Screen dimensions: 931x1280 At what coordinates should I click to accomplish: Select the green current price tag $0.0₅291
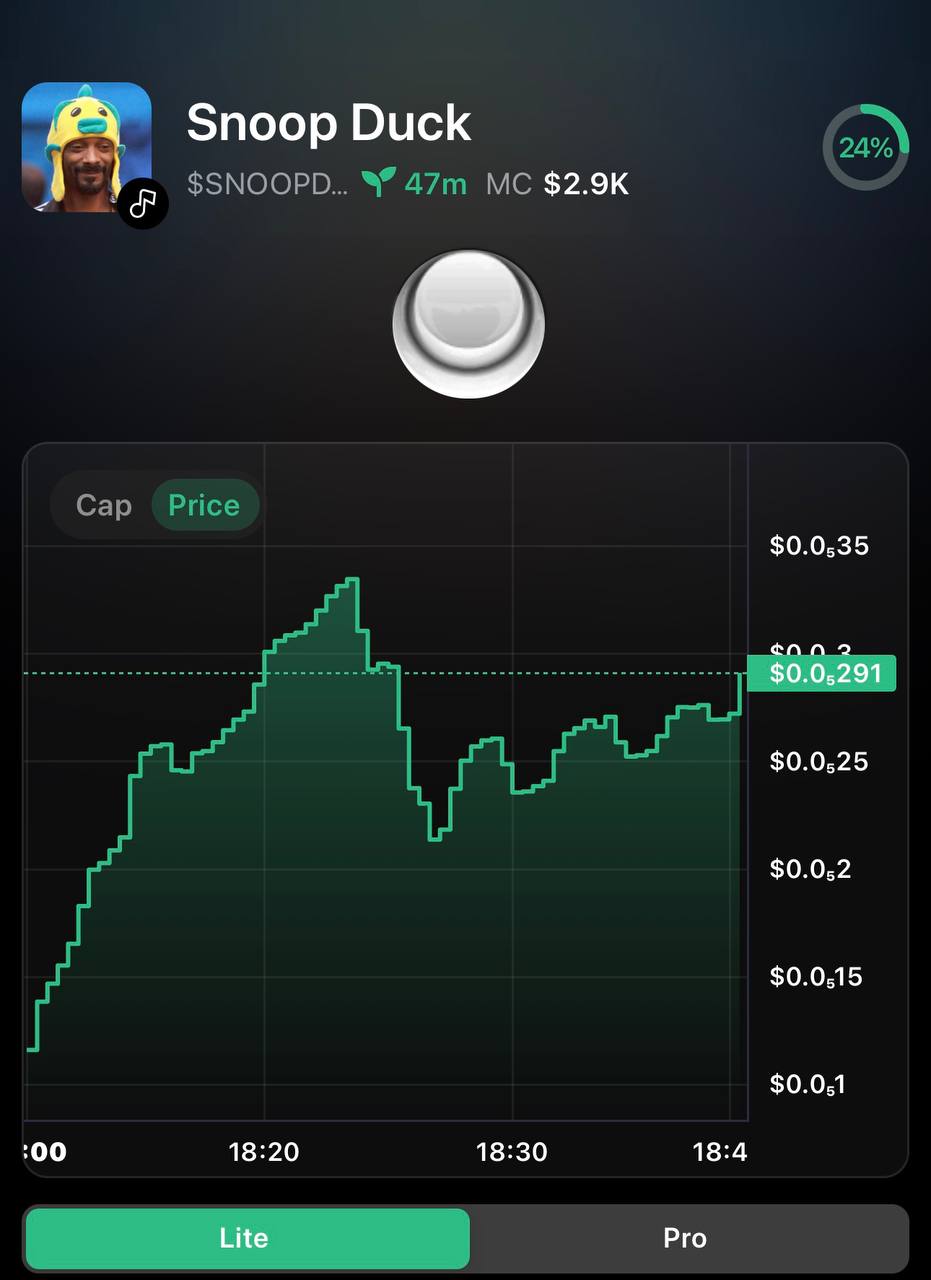pyautogui.click(x=822, y=673)
